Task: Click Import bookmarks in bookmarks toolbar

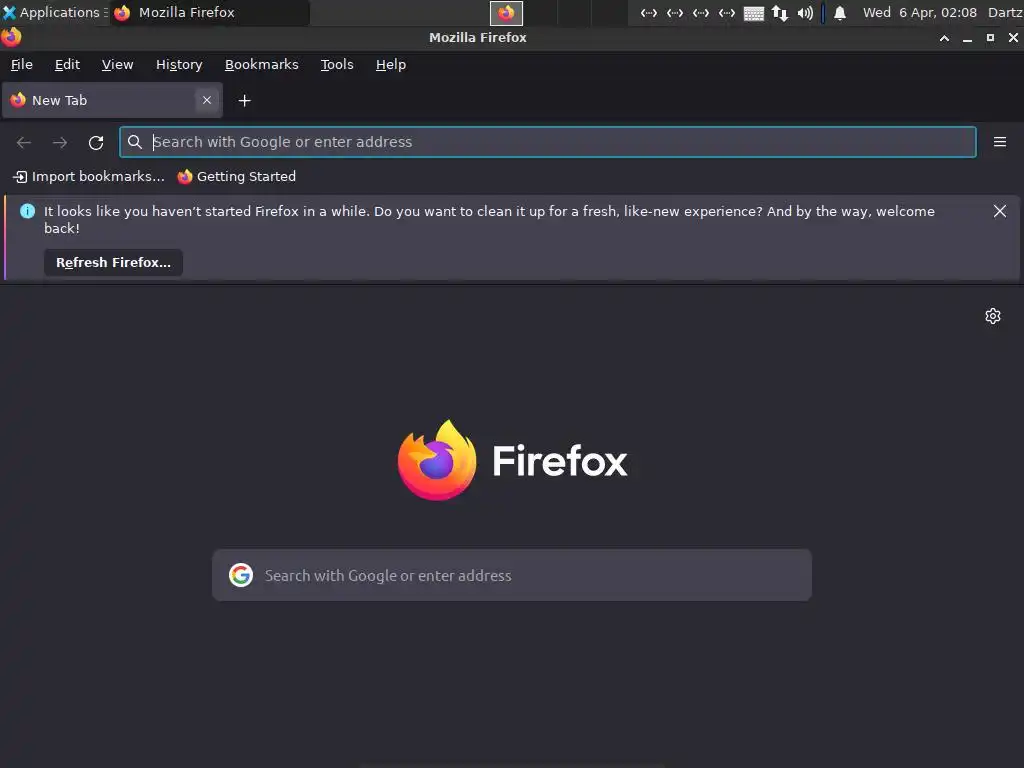Action: (x=89, y=176)
